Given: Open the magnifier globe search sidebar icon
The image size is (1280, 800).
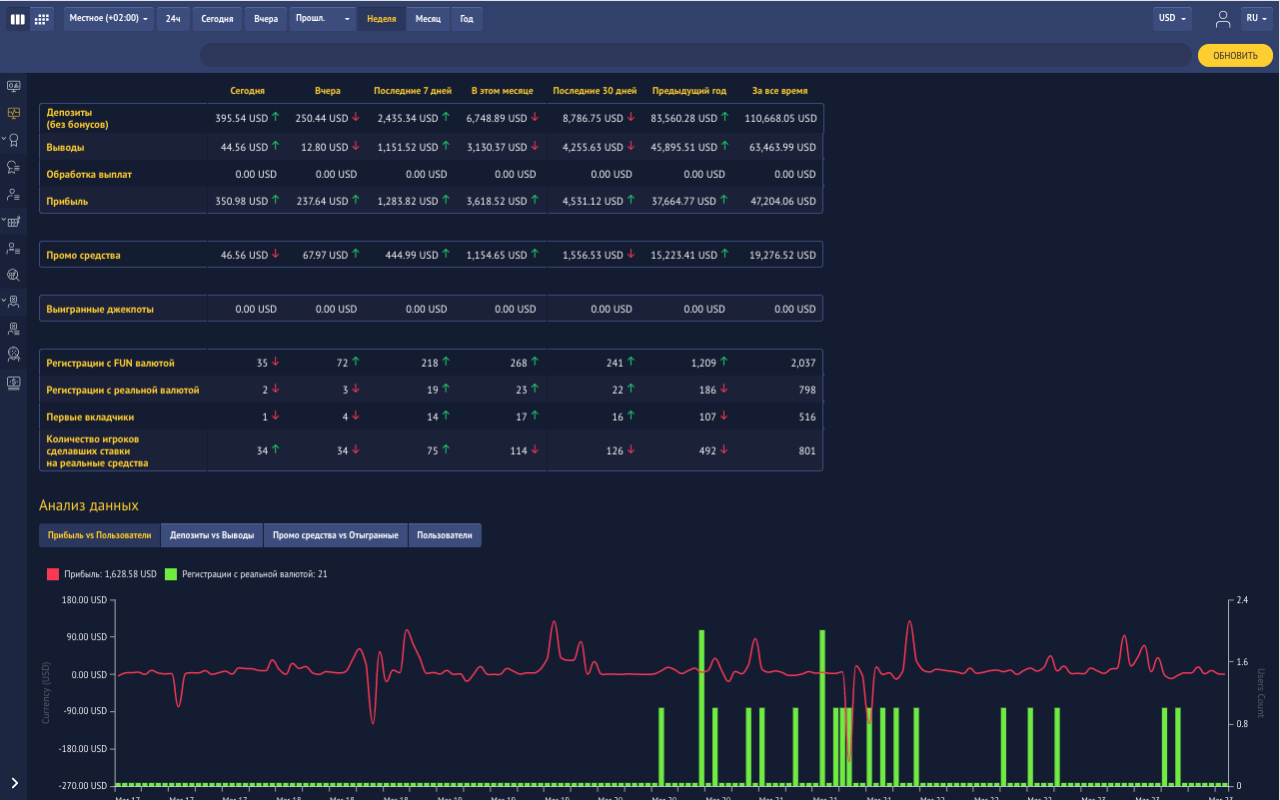Looking at the screenshot, I should point(13,275).
